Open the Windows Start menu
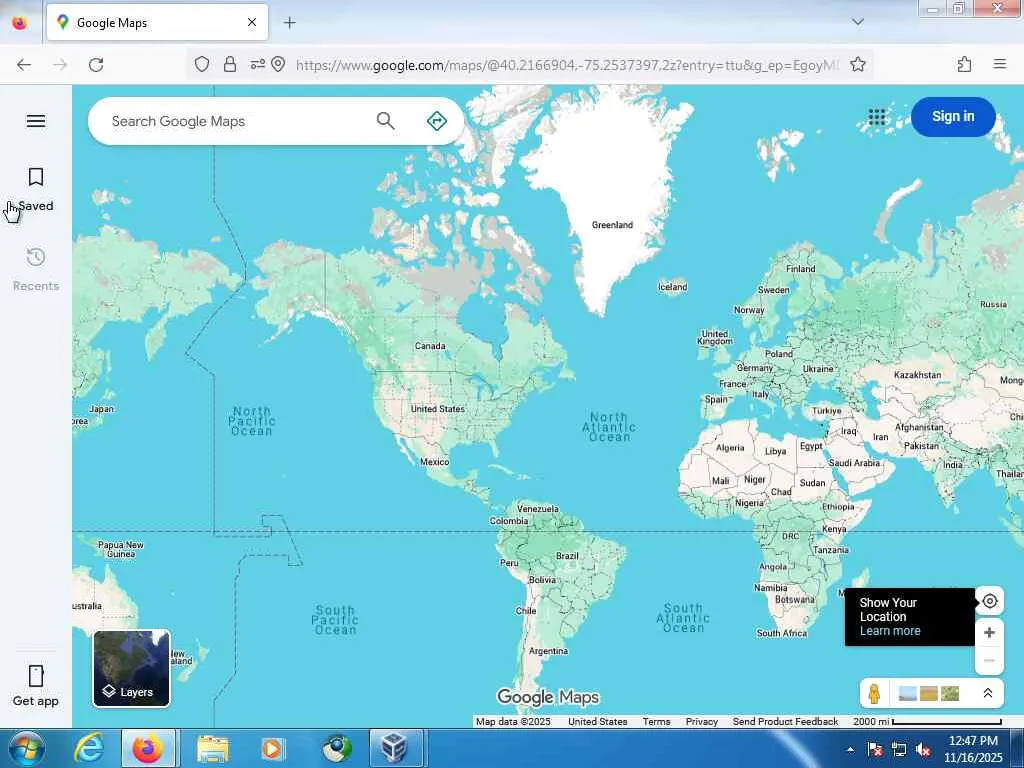Image resolution: width=1024 pixels, height=768 pixels. (25, 748)
